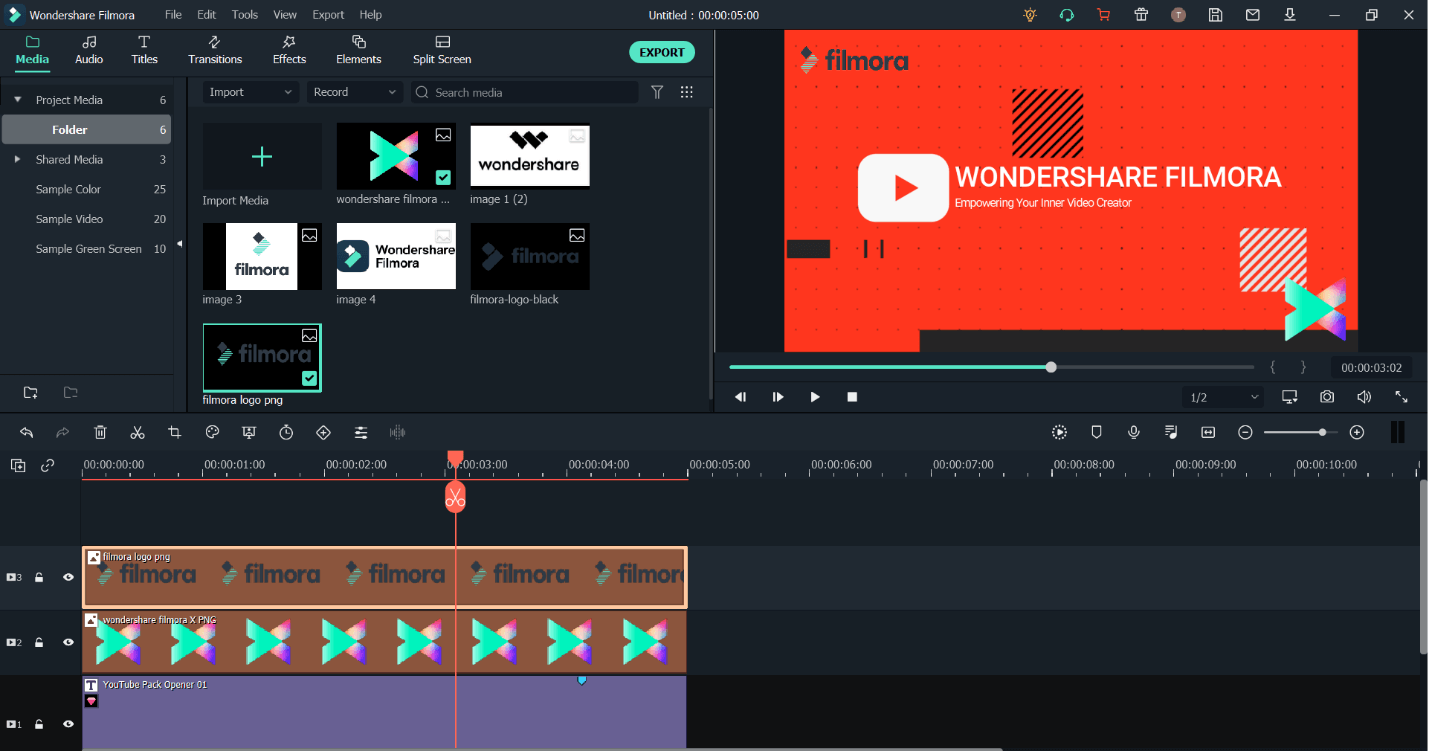
Task: Open preview volume speaker icon
Action: pyautogui.click(x=1364, y=397)
